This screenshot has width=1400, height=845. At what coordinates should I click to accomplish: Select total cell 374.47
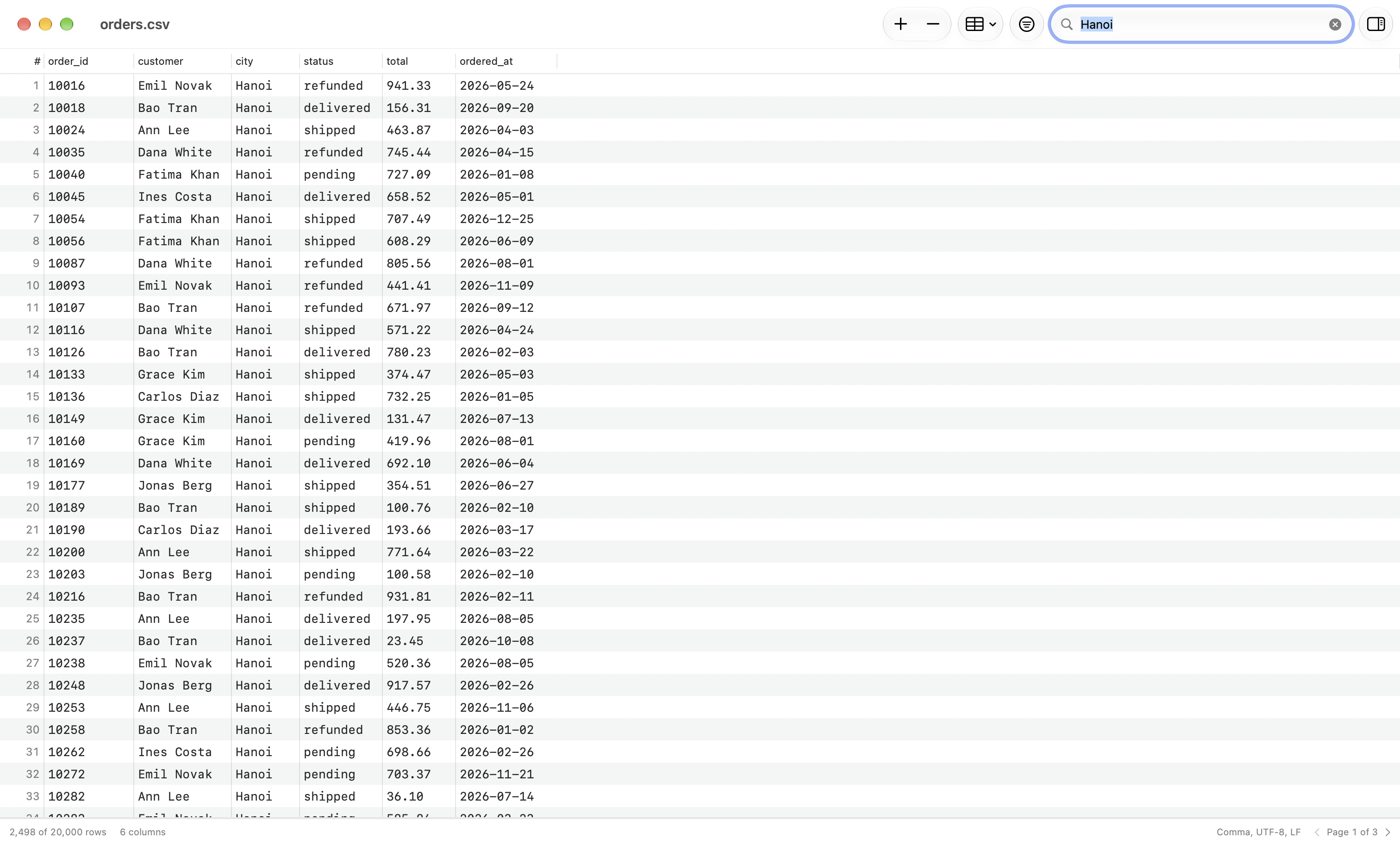(419, 373)
